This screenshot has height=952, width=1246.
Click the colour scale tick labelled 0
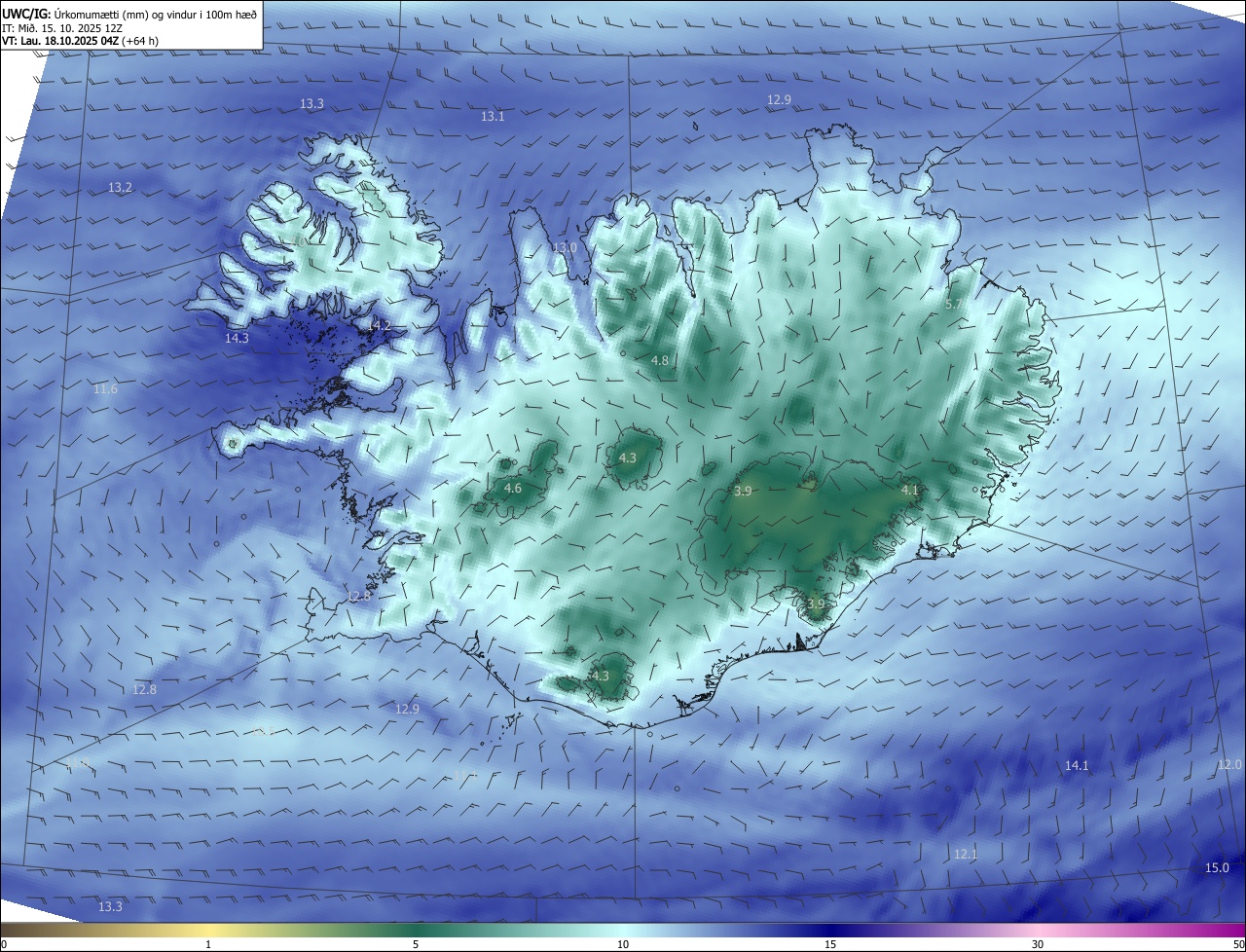tap(3, 945)
